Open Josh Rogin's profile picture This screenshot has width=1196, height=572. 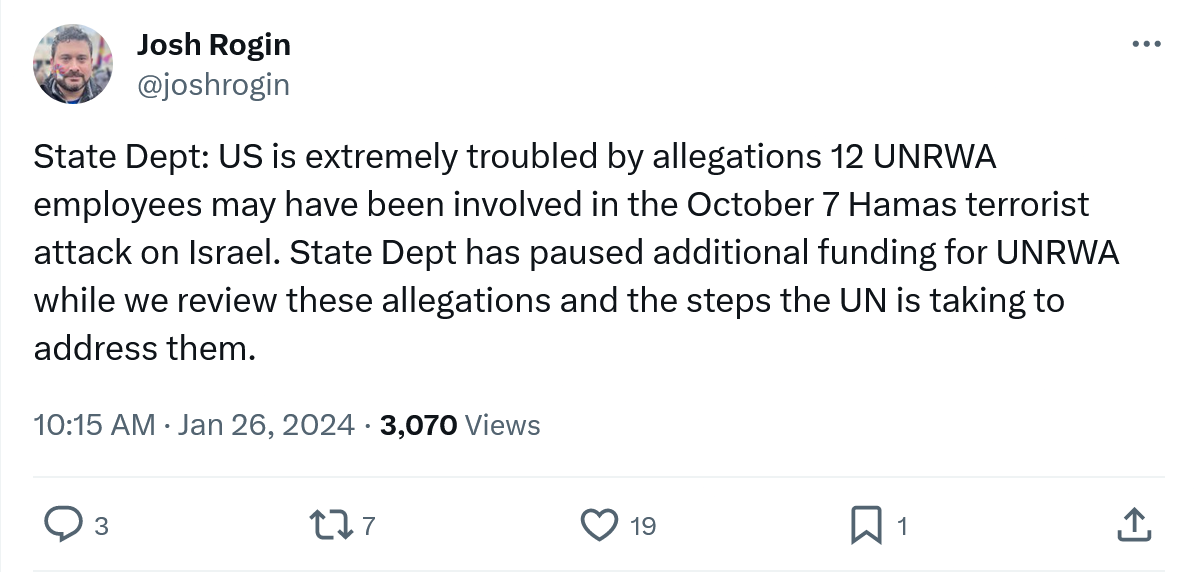73,64
